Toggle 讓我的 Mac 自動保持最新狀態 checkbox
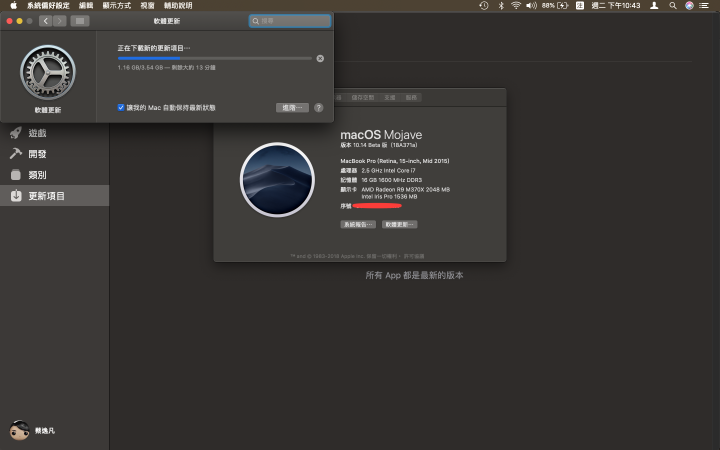This screenshot has width=720, height=450. tap(121, 107)
